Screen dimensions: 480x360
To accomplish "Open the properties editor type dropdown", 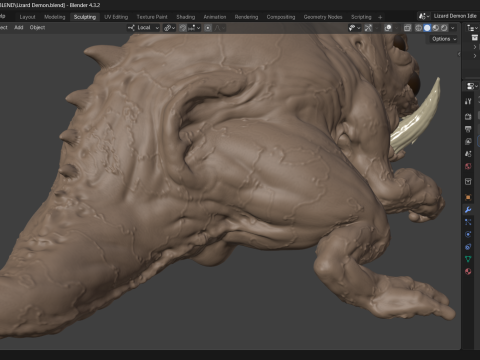I will tap(472, 86).
